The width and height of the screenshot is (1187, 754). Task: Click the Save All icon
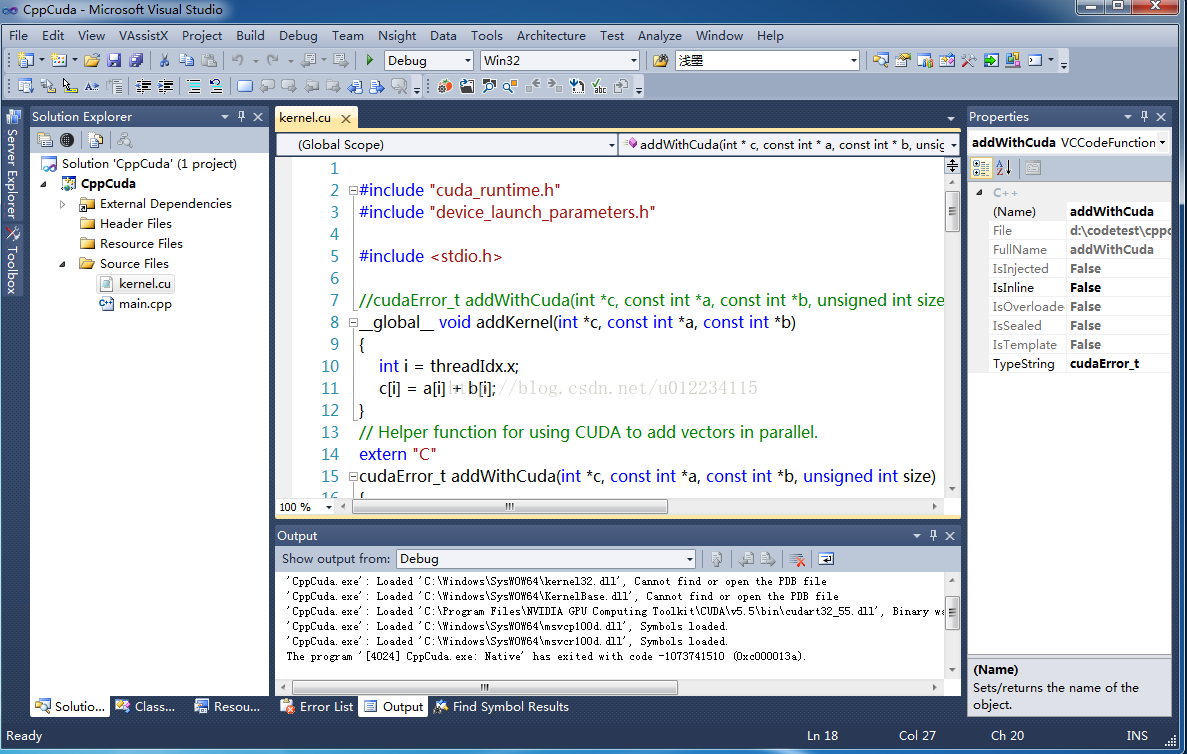tap(136, 61)
